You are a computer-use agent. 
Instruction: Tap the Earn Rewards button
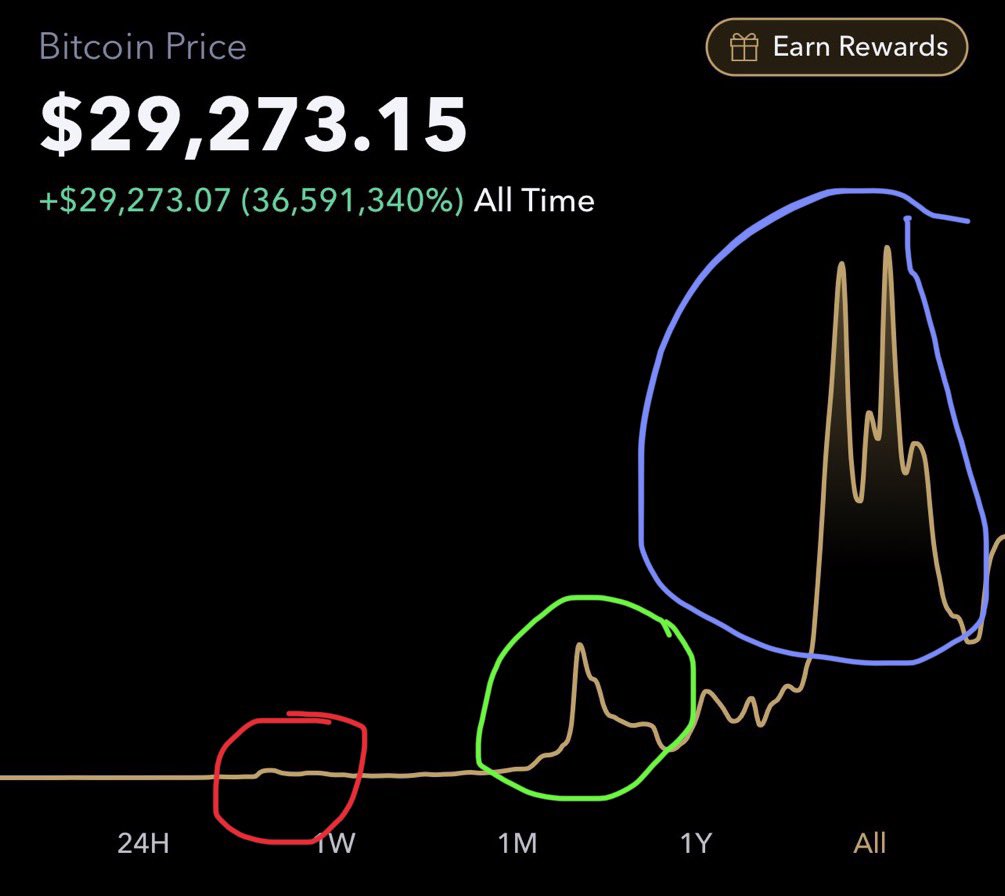tap(836, 46)
